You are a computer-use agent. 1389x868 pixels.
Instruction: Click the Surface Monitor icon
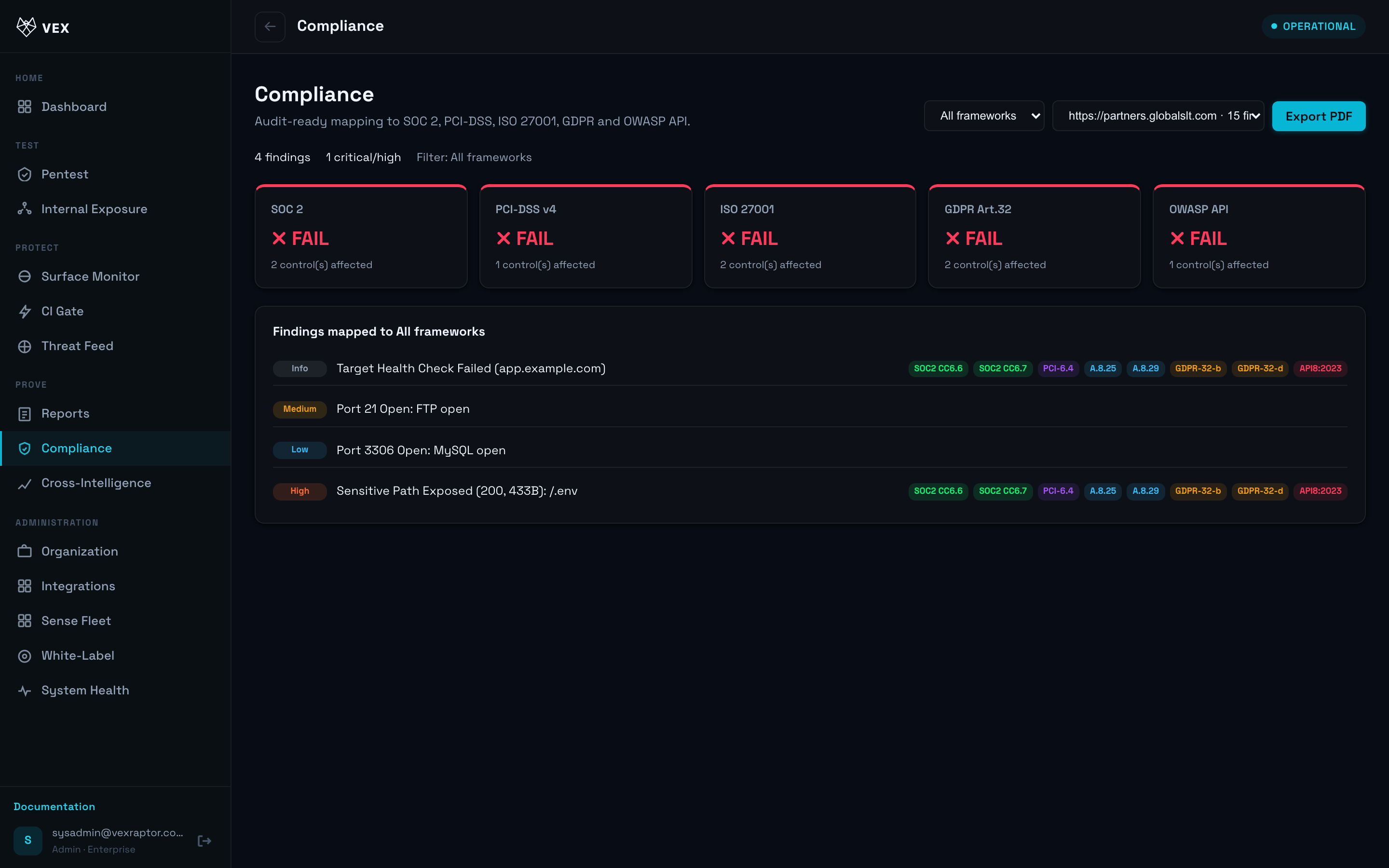tap(25, 277)
